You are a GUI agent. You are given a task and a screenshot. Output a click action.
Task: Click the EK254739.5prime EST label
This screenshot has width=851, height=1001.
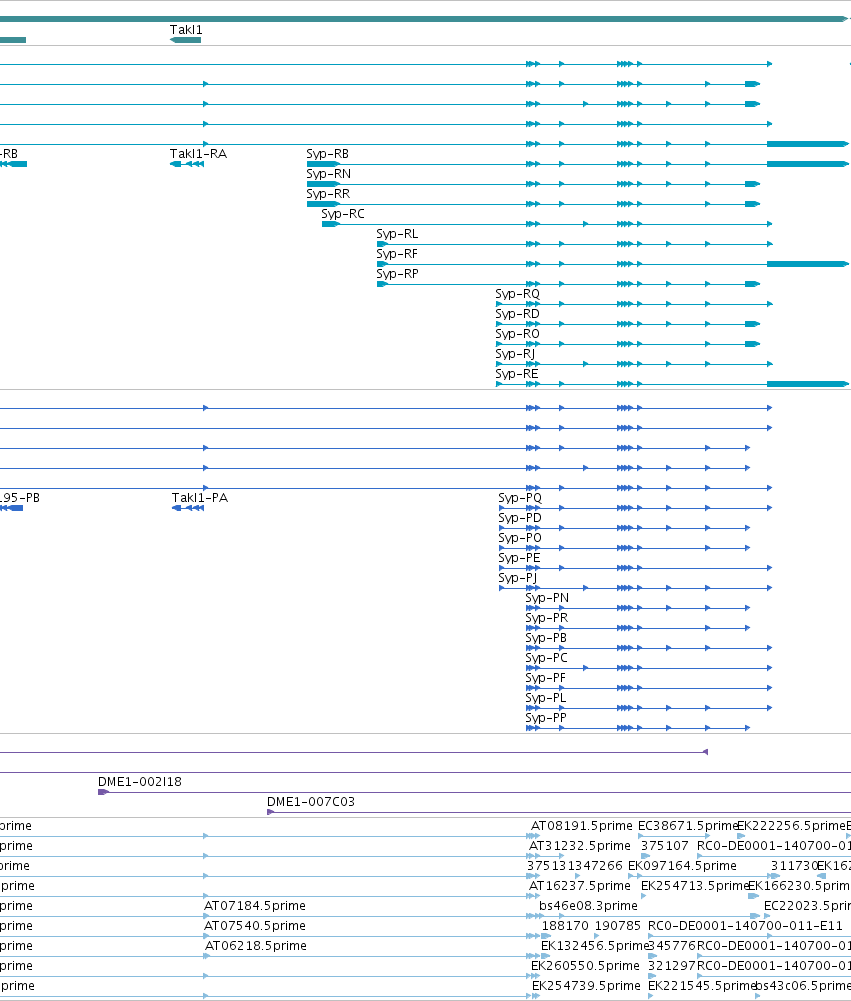(586, 985)
